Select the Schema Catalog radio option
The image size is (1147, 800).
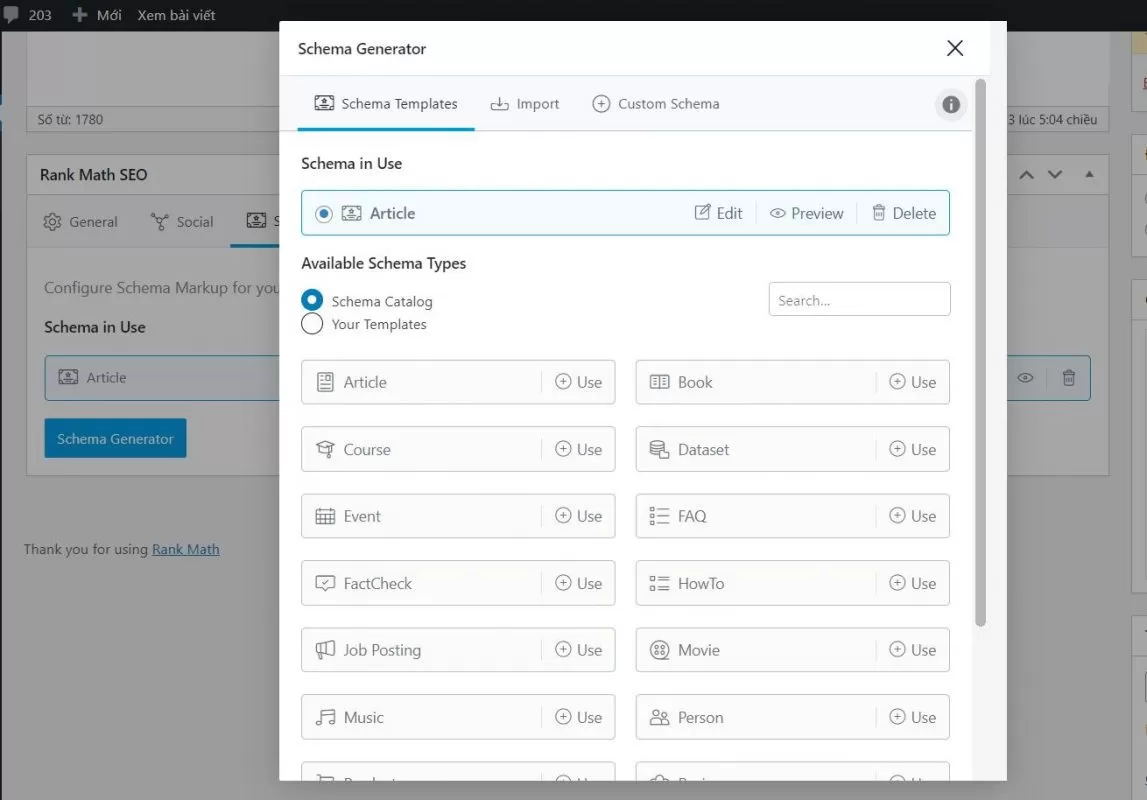point(312,300)
